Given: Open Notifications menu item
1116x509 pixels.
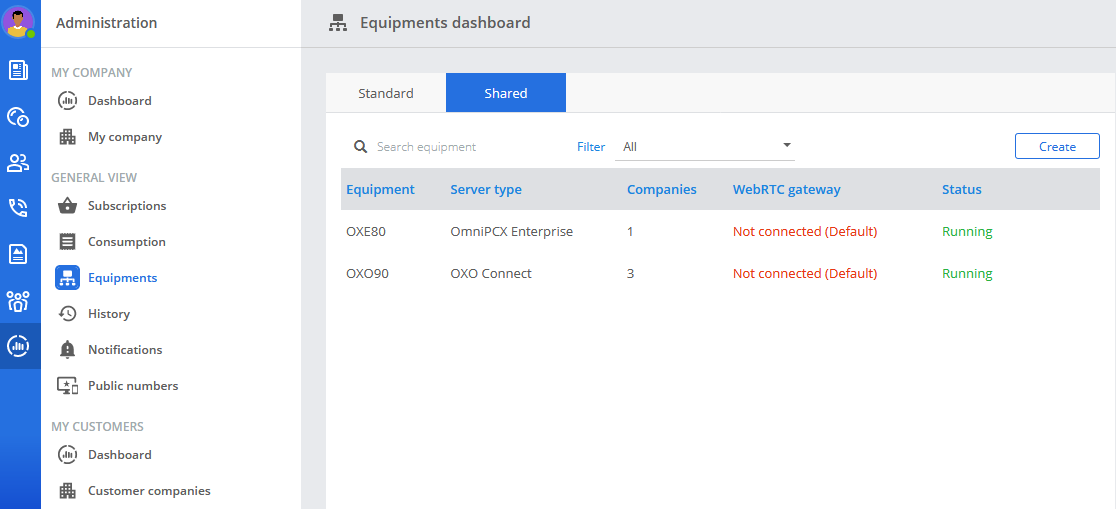Looking at the screenshot, I should tap(125, 350).
